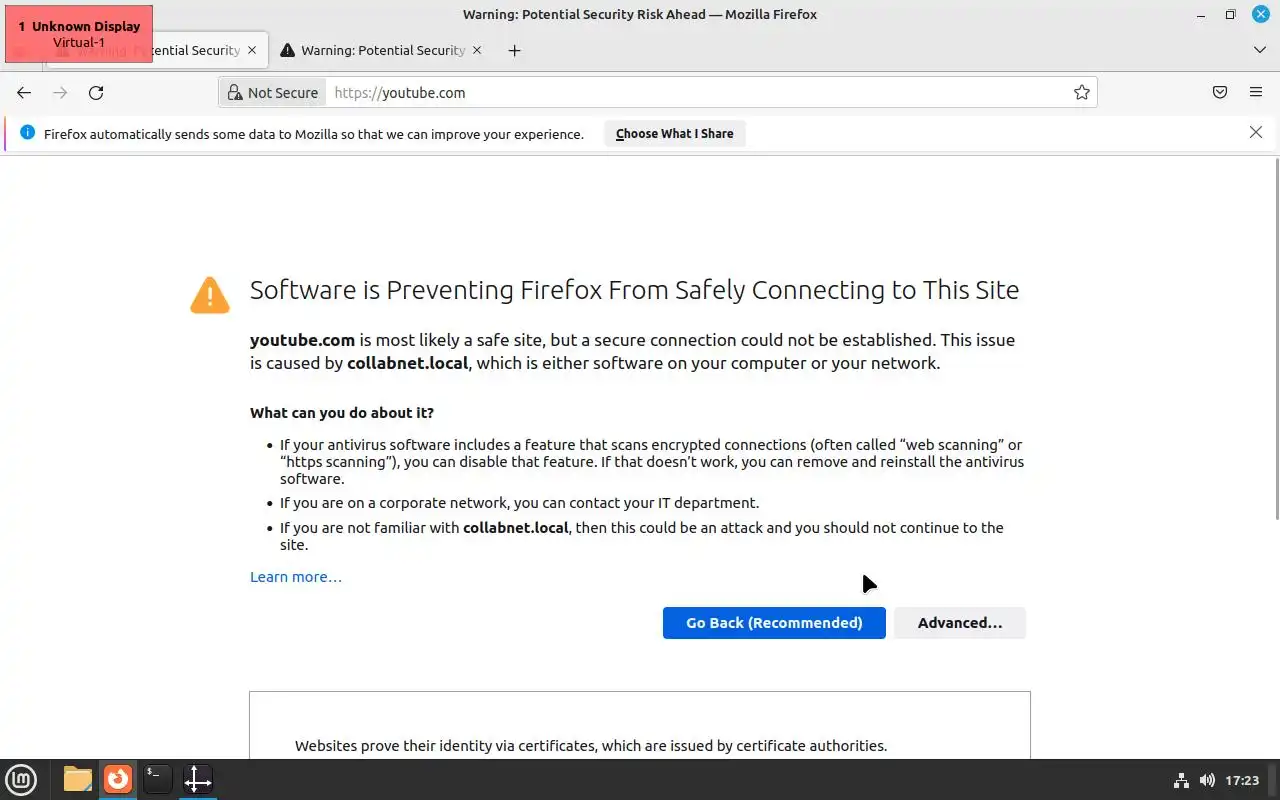Image resolution: width=1280 pixels, height=800 pixels.
Task: Open the network icon in system tray
Action: tap(1181, 780)
